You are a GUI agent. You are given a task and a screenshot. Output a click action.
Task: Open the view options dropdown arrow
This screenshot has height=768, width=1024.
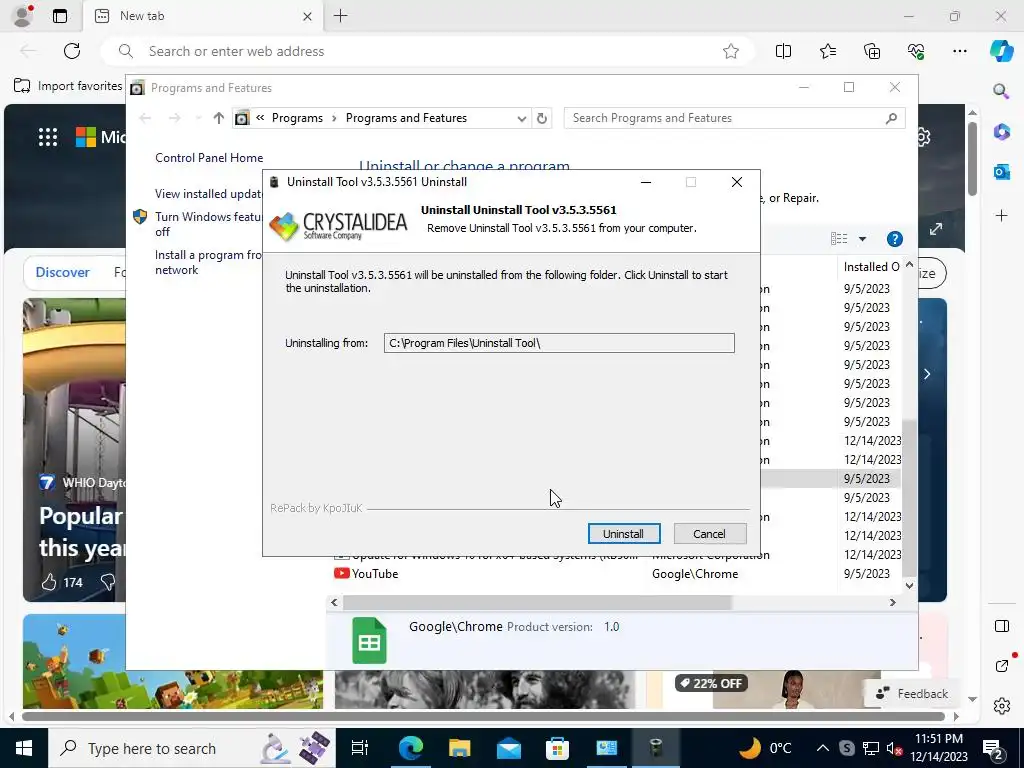[x=862, y=239]
